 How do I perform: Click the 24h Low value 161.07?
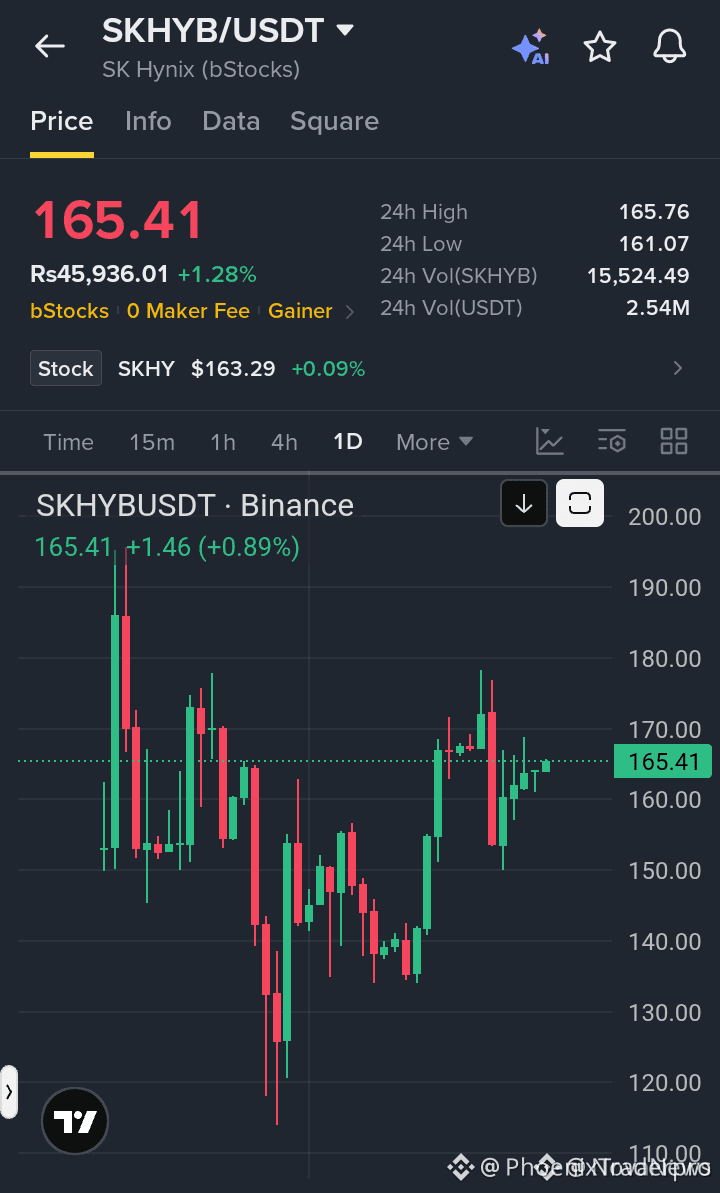[x=655, y=244]
